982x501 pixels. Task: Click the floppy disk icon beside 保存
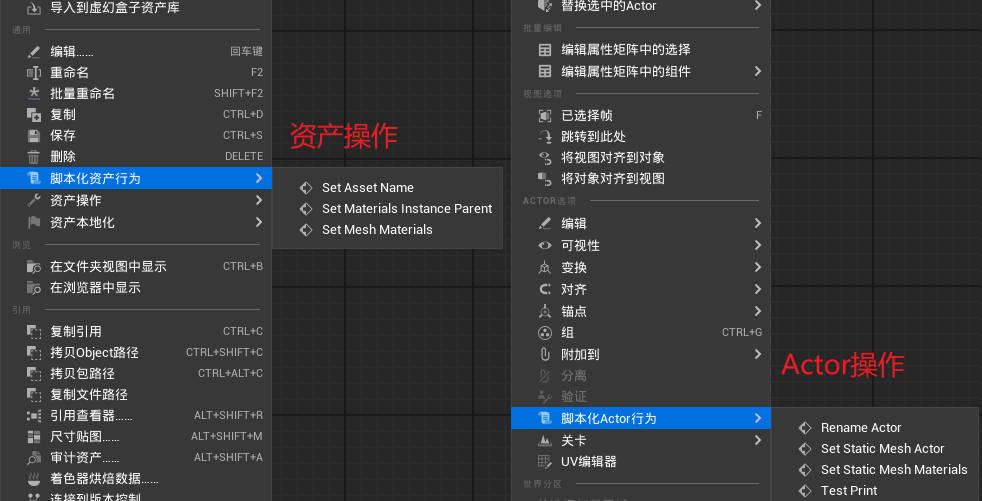pyautogui.click(x=33, y=136)
